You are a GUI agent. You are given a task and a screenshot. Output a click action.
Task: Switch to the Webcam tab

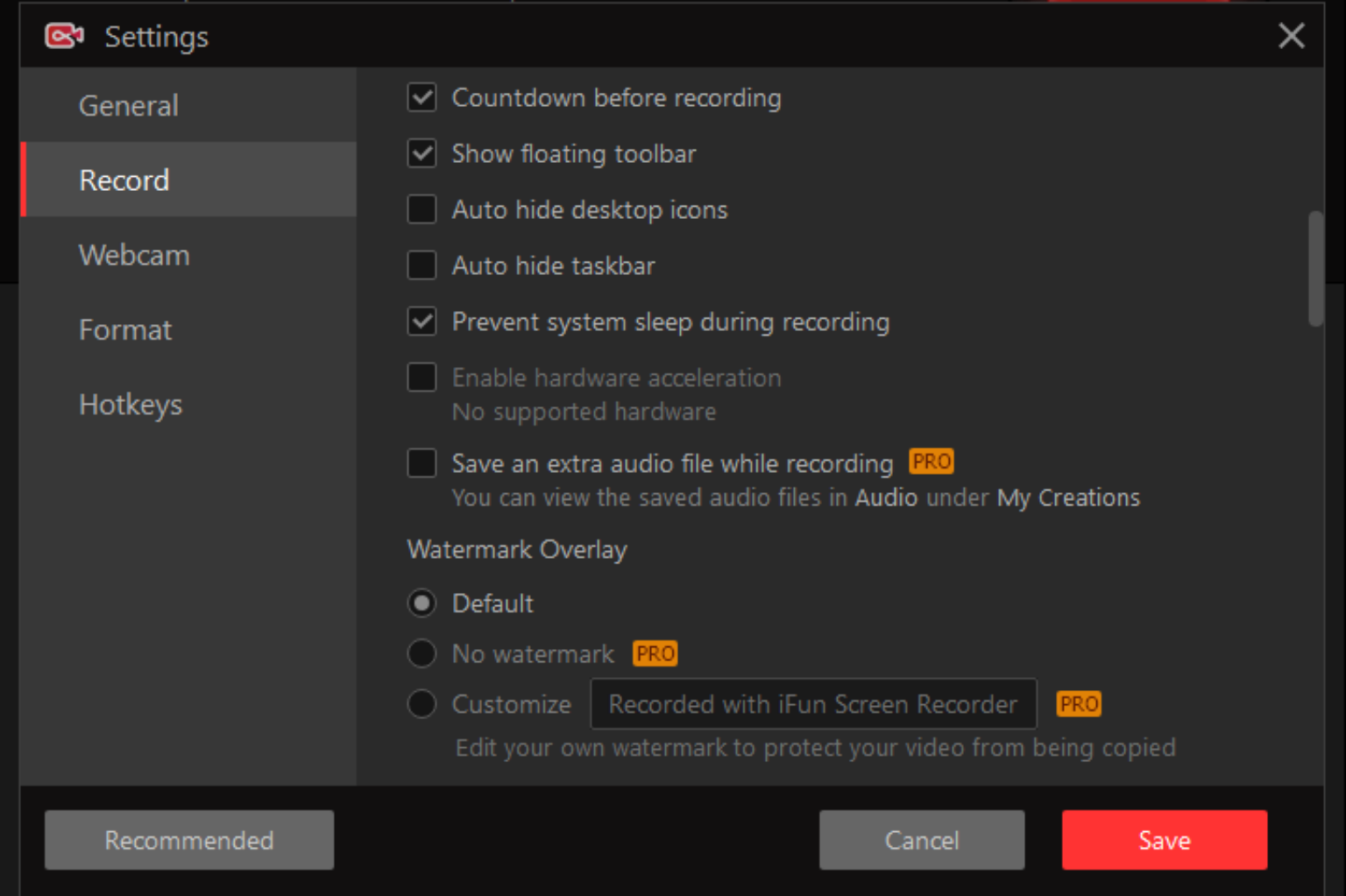click(188, 255)
